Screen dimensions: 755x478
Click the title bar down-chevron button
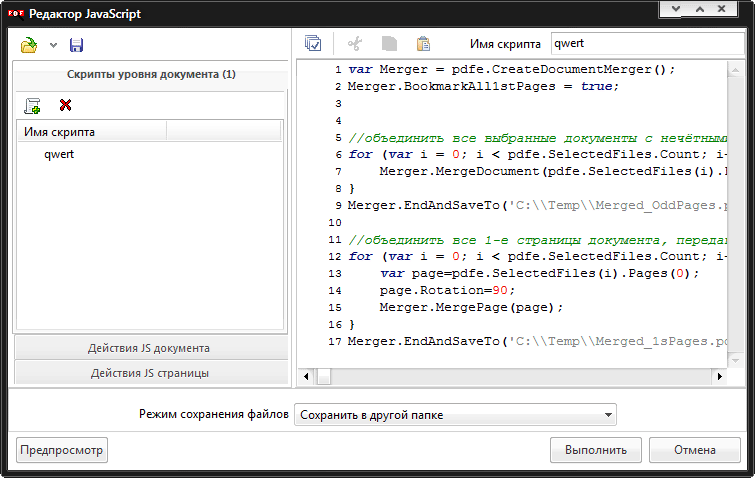tap(676, 9)
